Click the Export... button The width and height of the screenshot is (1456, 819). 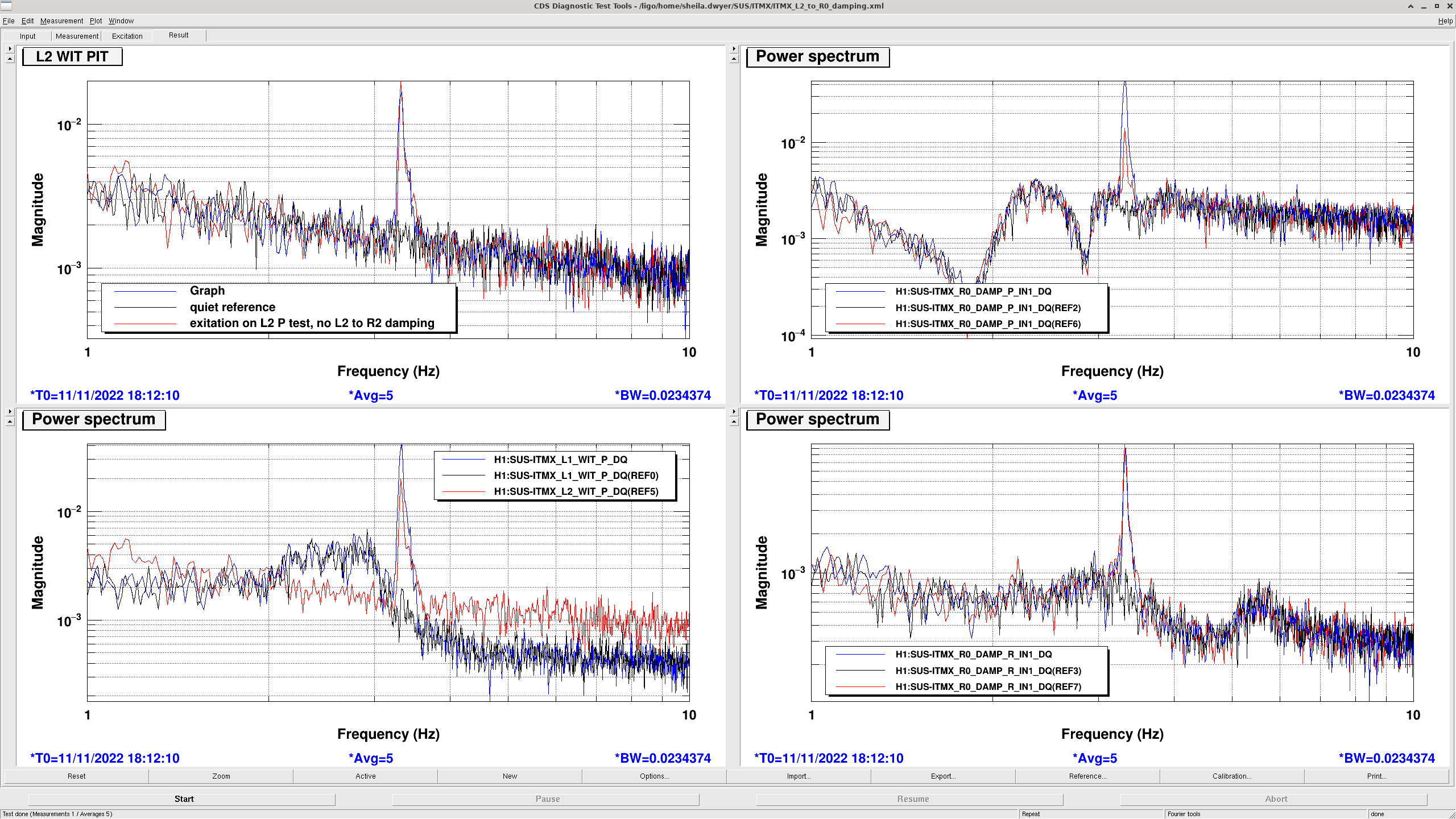(x=943, y=776)
